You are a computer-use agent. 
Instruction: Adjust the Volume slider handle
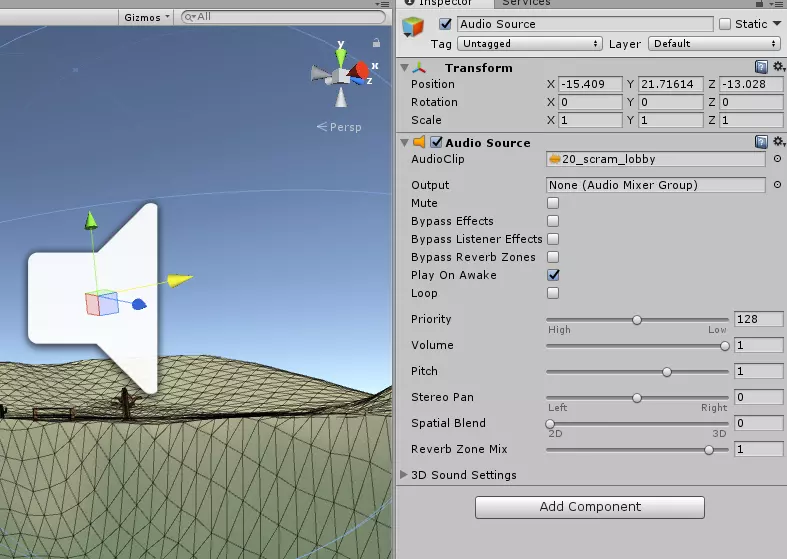(x=725, y=346)
